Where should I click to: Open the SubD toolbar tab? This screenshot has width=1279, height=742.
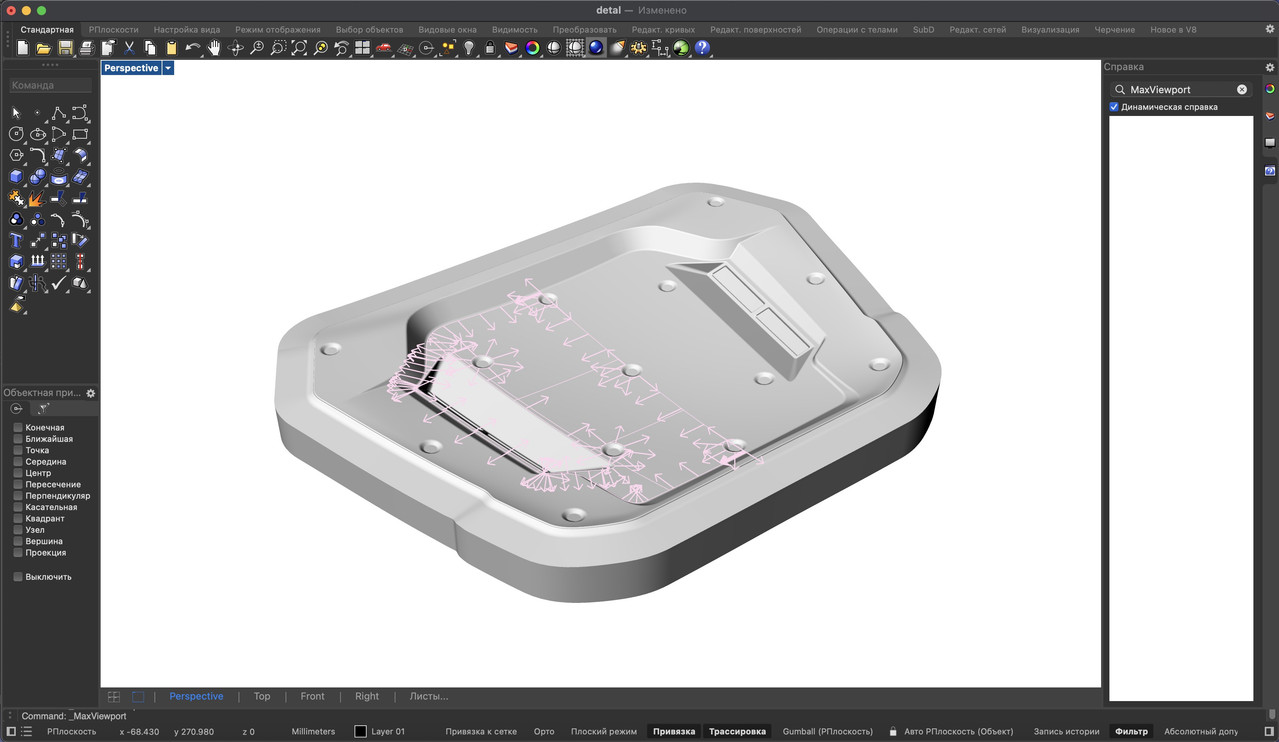pyautogui.click(x=924, y=30)
